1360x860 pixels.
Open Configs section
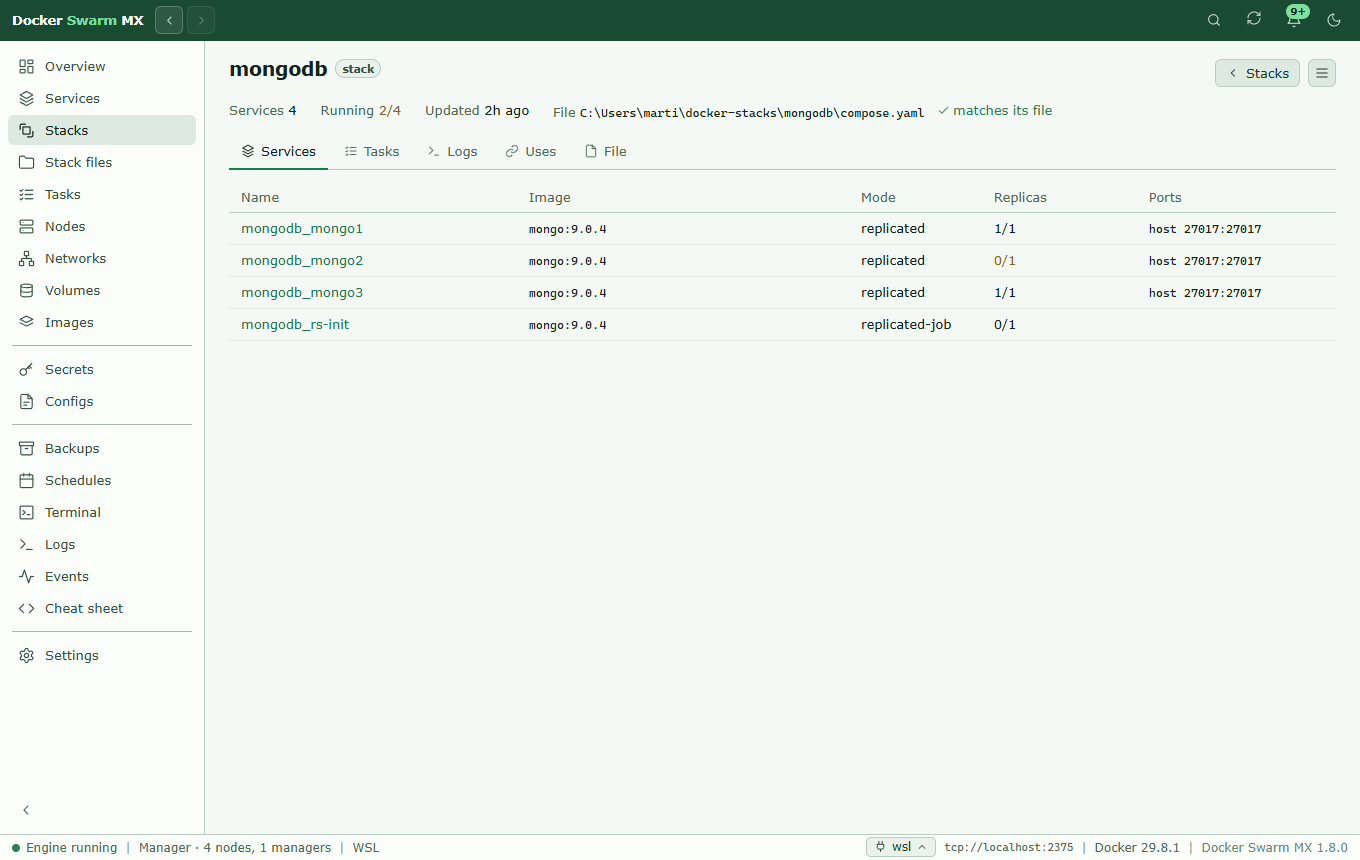pos(102,401)
